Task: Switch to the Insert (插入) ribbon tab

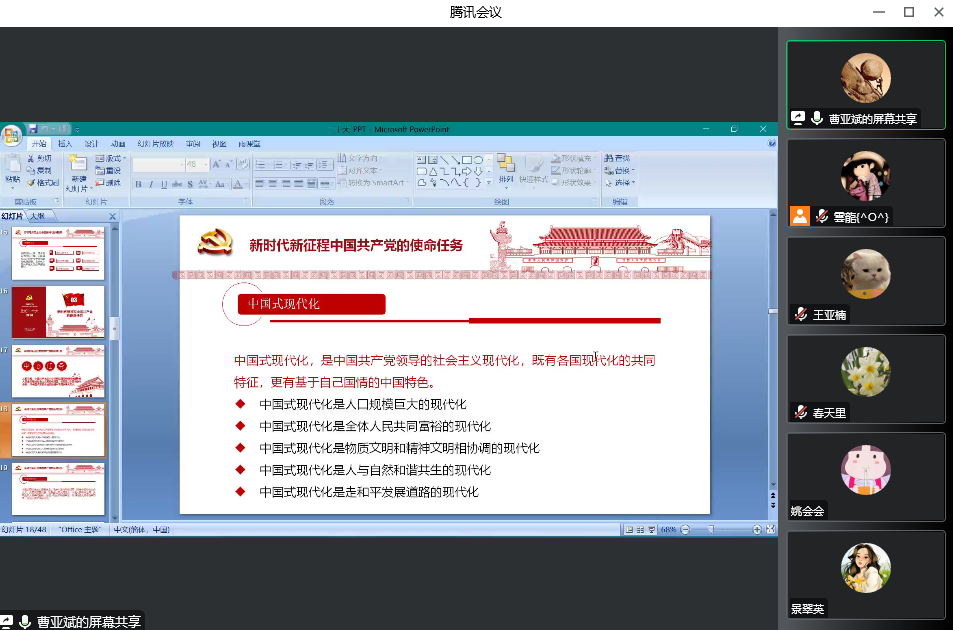Action: [65, 144]
